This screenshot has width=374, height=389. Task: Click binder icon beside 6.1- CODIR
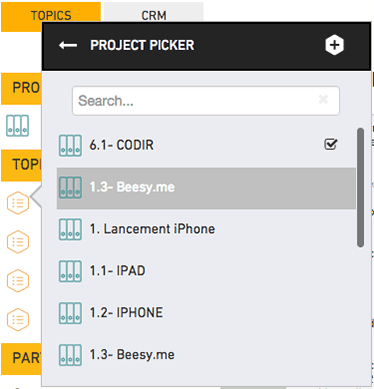click(x=70, y=146)
